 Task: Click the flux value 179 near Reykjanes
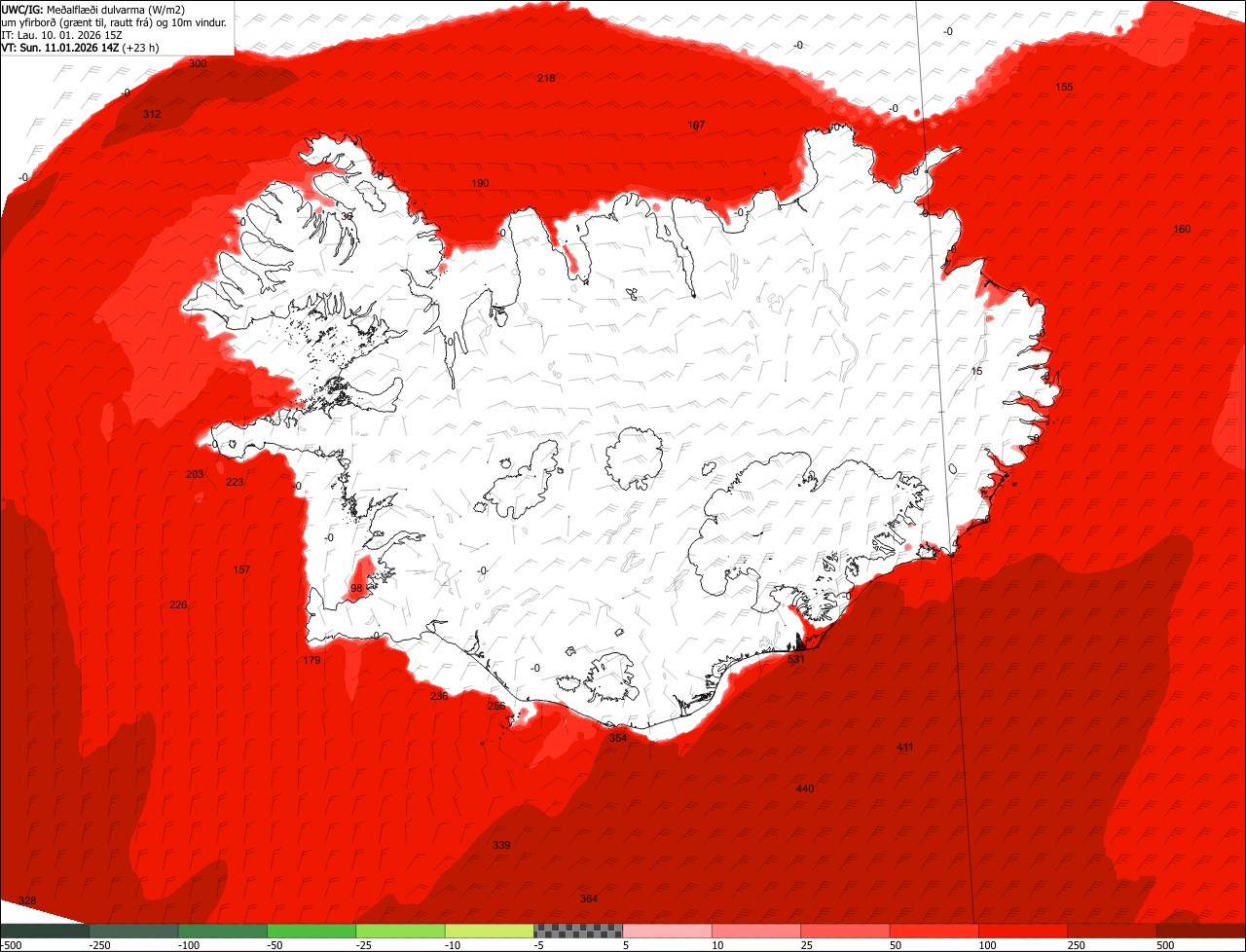(311, 660)
